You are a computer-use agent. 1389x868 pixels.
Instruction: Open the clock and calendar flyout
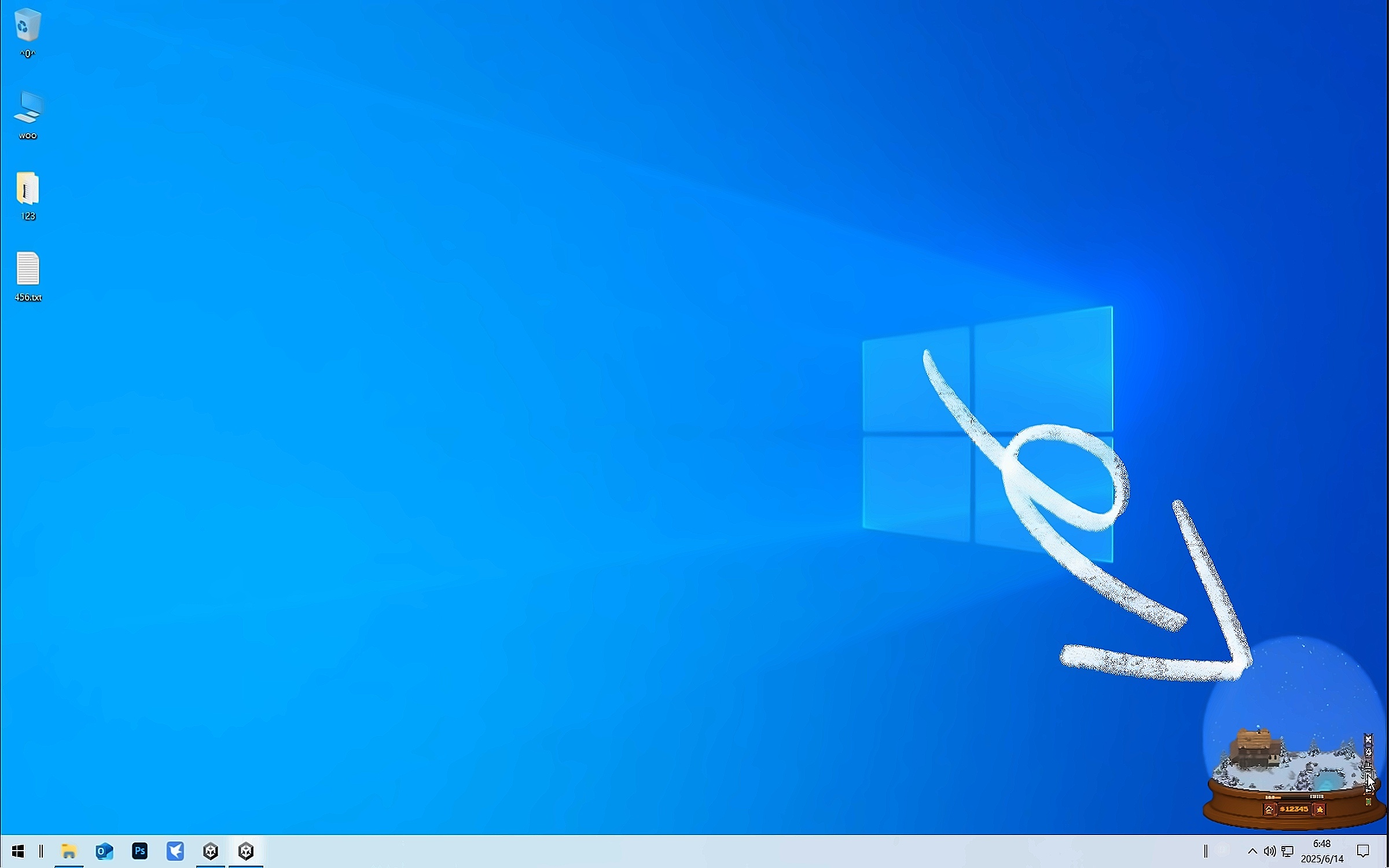(1322, 851)
